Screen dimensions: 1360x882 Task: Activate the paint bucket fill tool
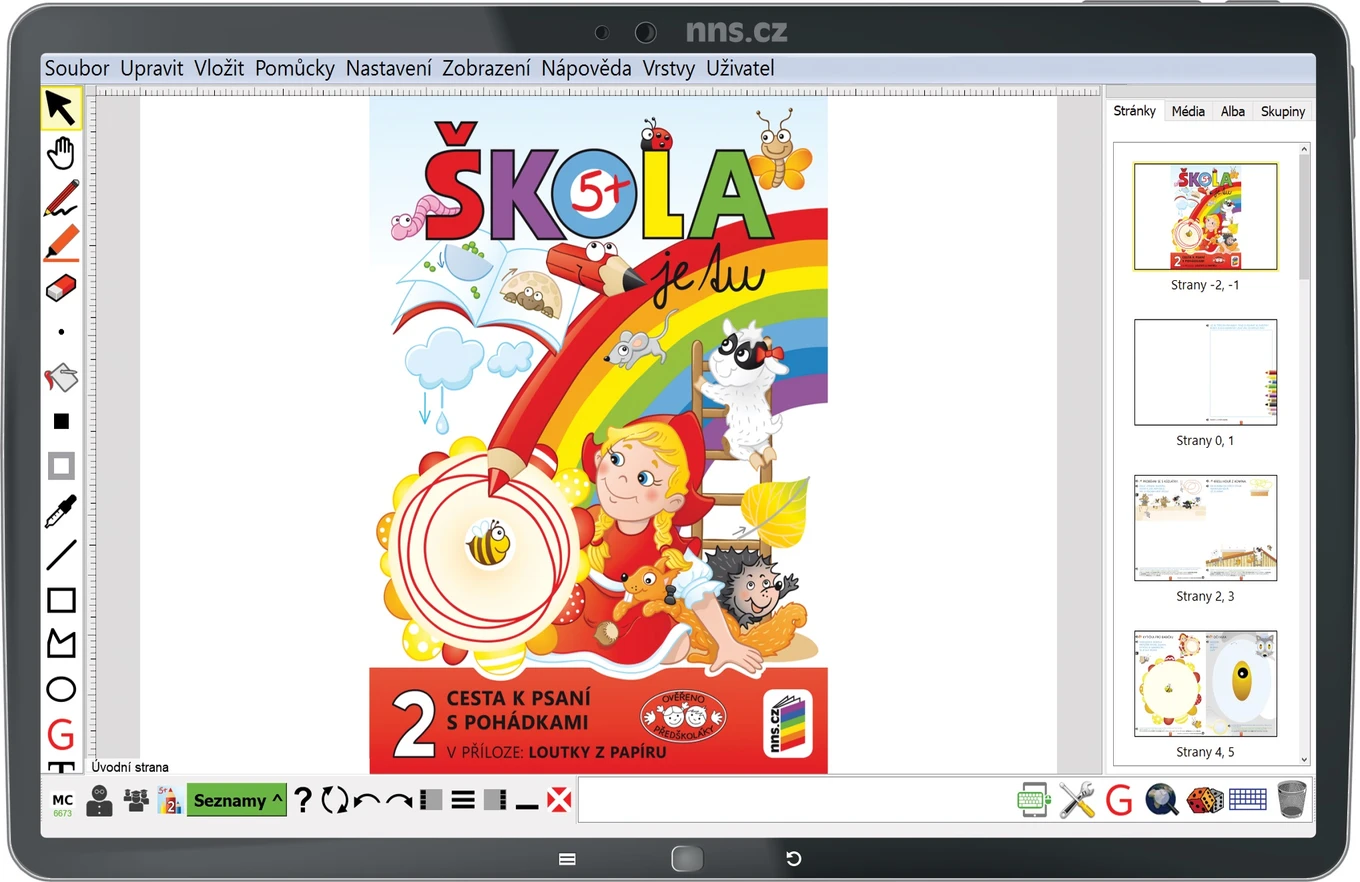(x=61, y=378)
